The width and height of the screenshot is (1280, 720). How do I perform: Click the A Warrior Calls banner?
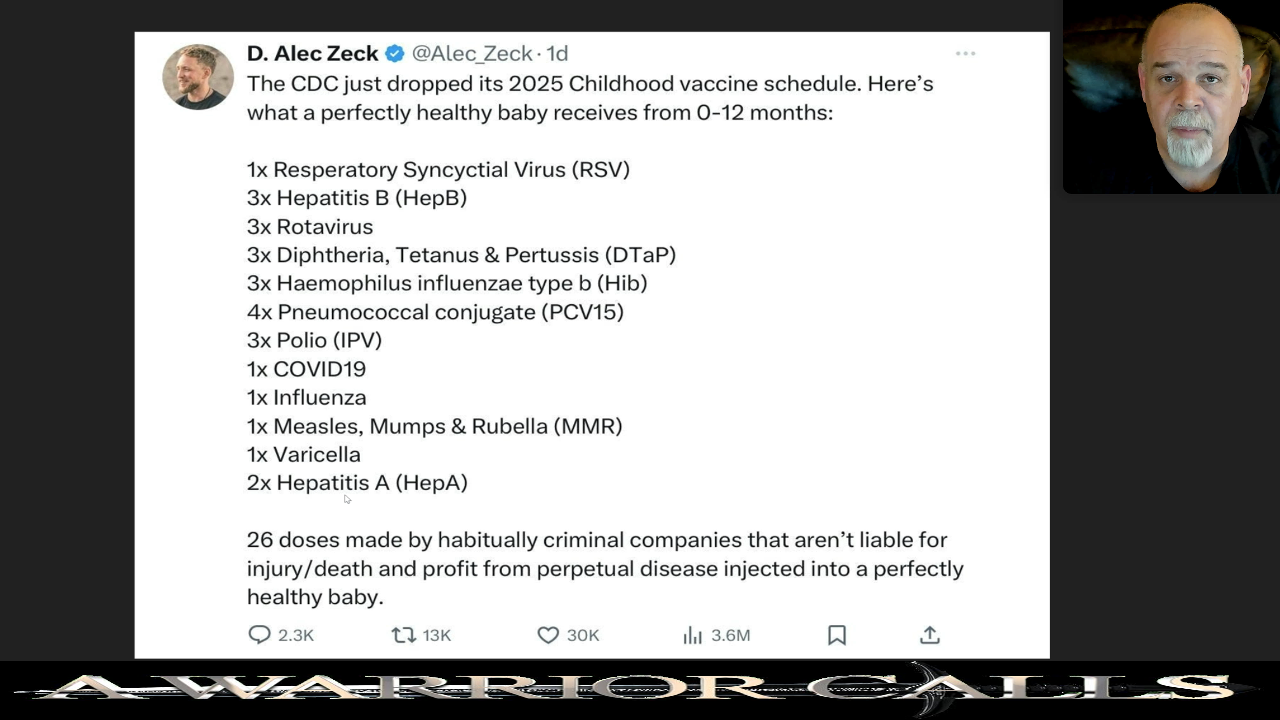click(640, 690)
